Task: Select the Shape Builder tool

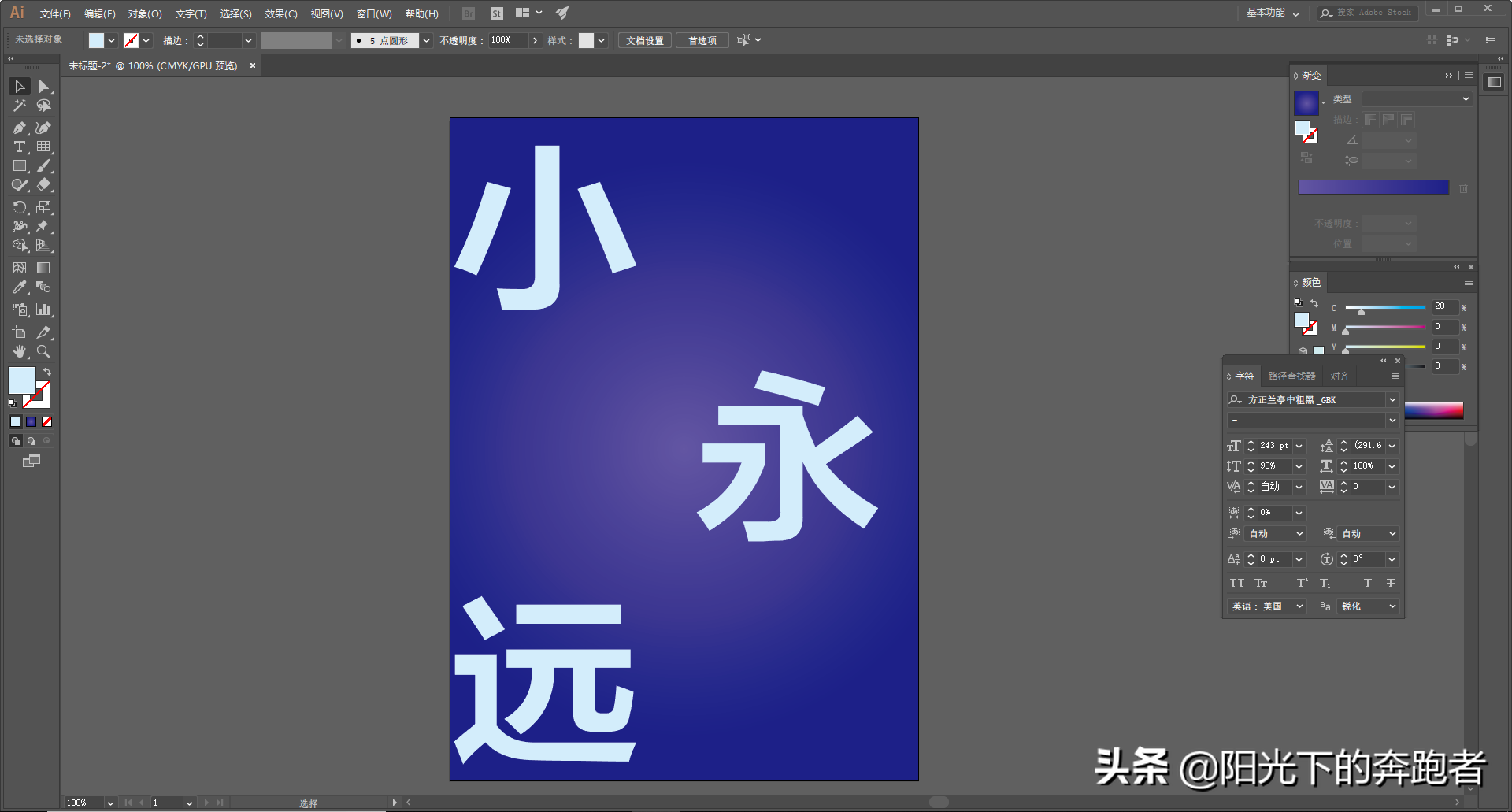Action: (20, 246)
